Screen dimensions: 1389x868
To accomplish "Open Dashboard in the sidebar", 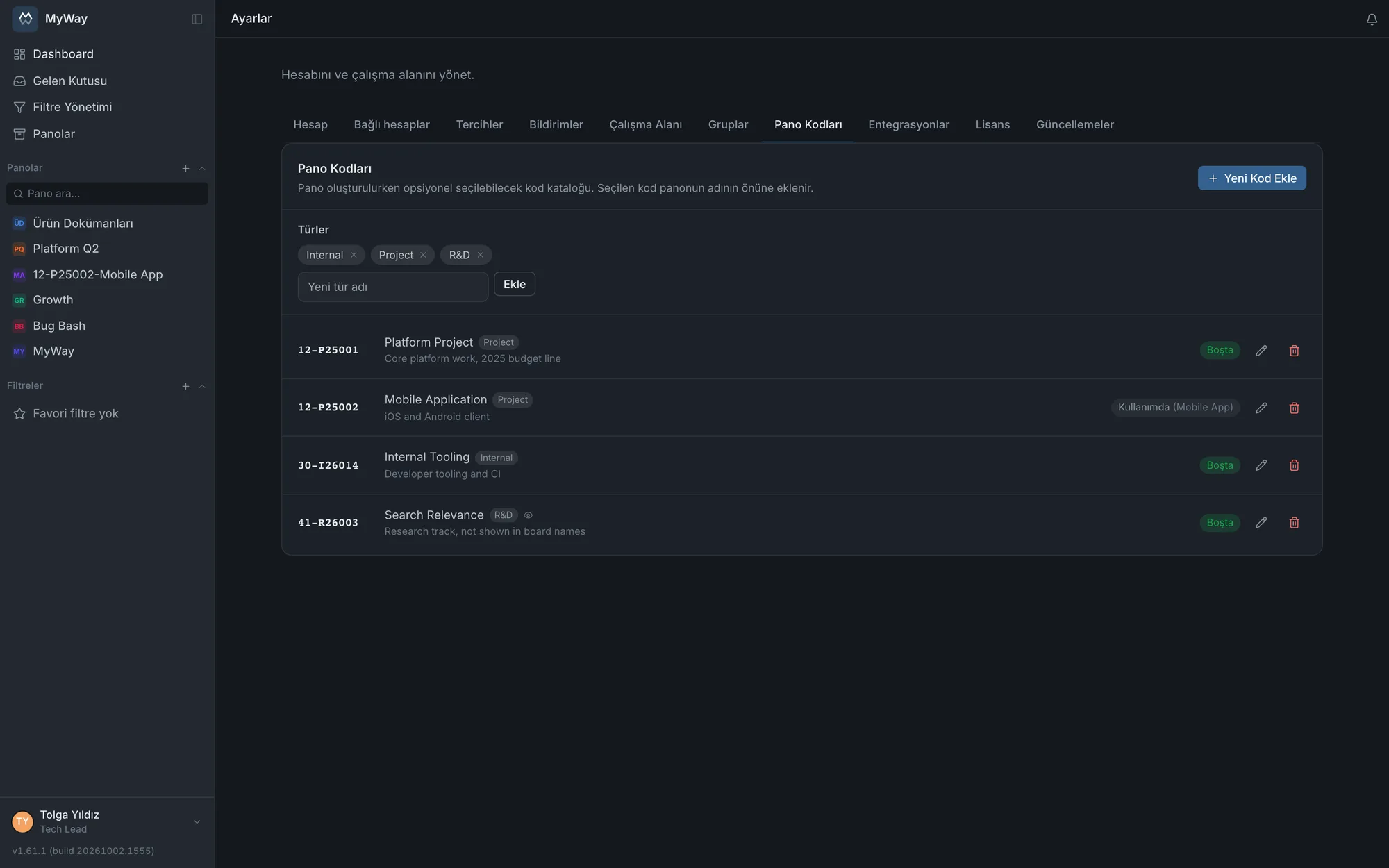I will click(107, 54).
